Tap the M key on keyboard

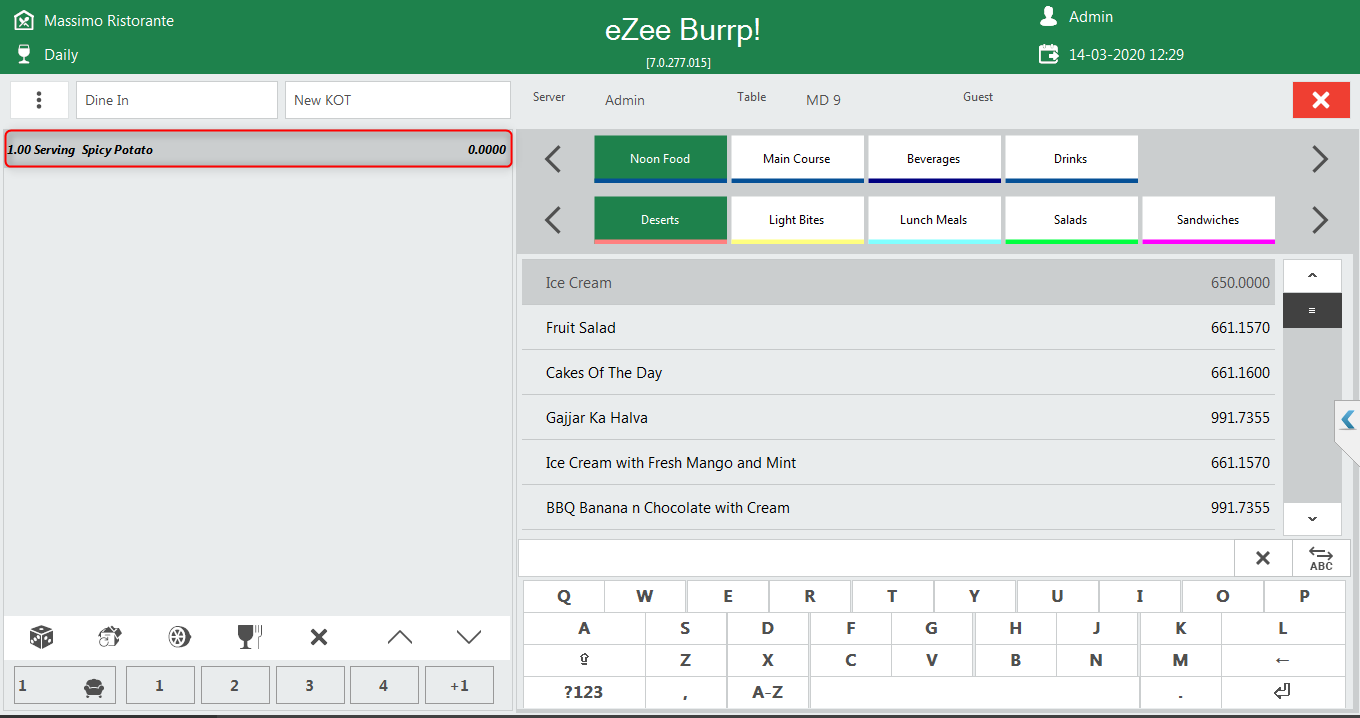coord(1180,660)
